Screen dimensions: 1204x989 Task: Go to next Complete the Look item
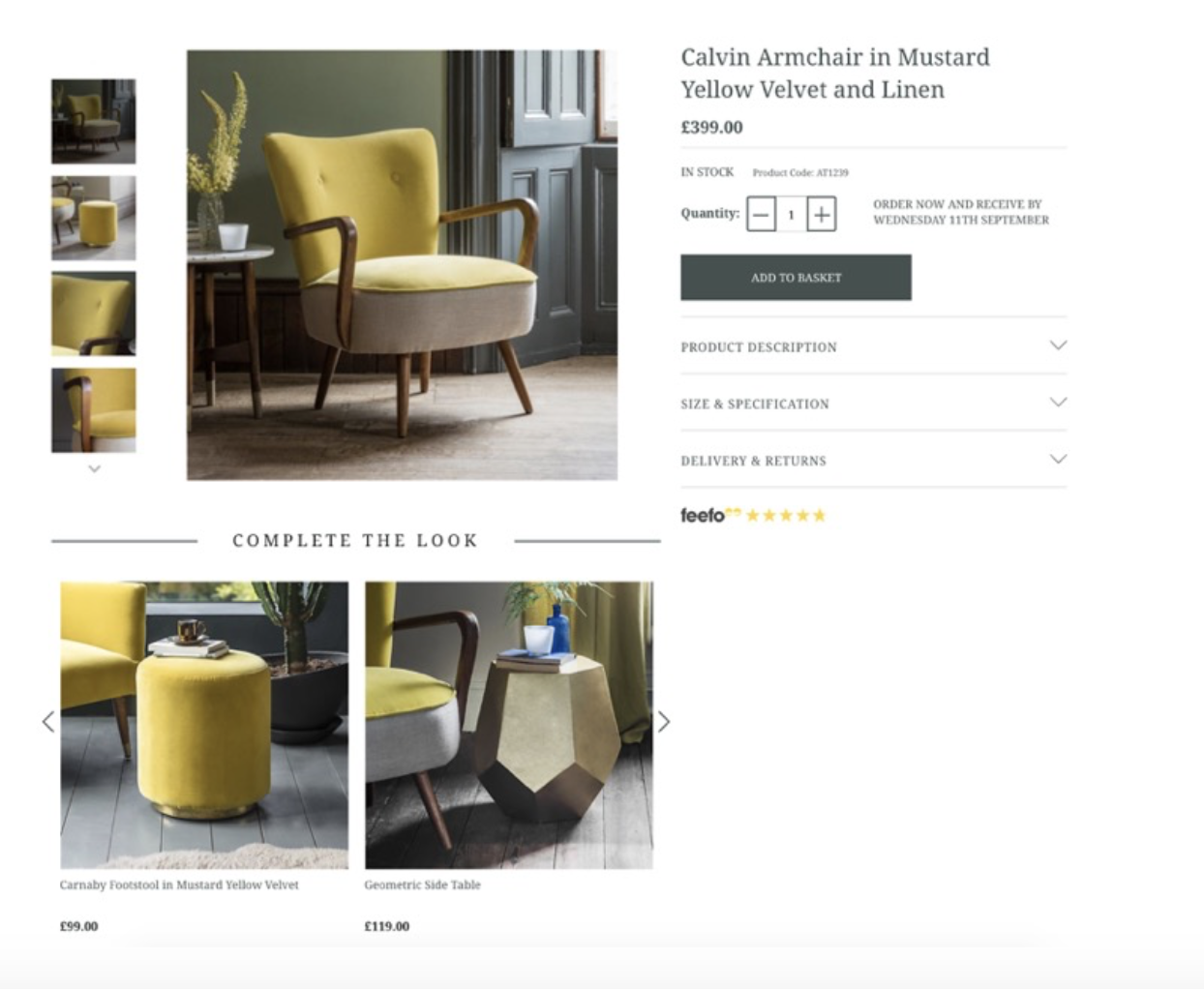click(x=664, y=721)
